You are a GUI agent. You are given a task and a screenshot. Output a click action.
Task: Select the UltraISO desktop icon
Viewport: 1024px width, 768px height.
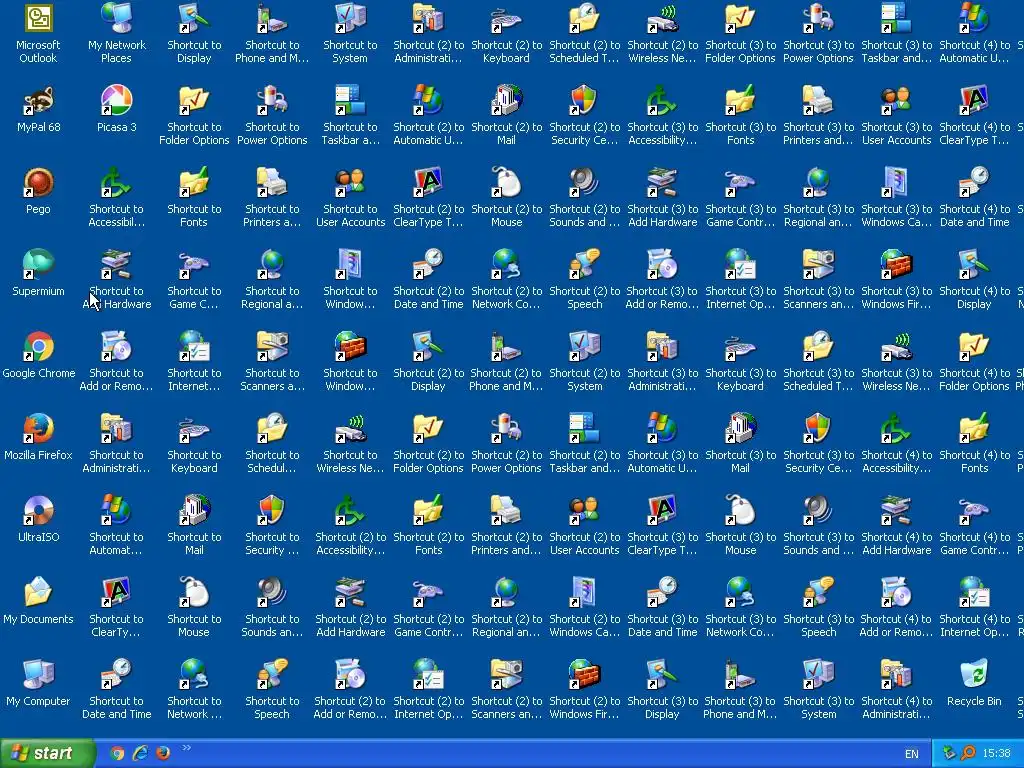(38, 519)
